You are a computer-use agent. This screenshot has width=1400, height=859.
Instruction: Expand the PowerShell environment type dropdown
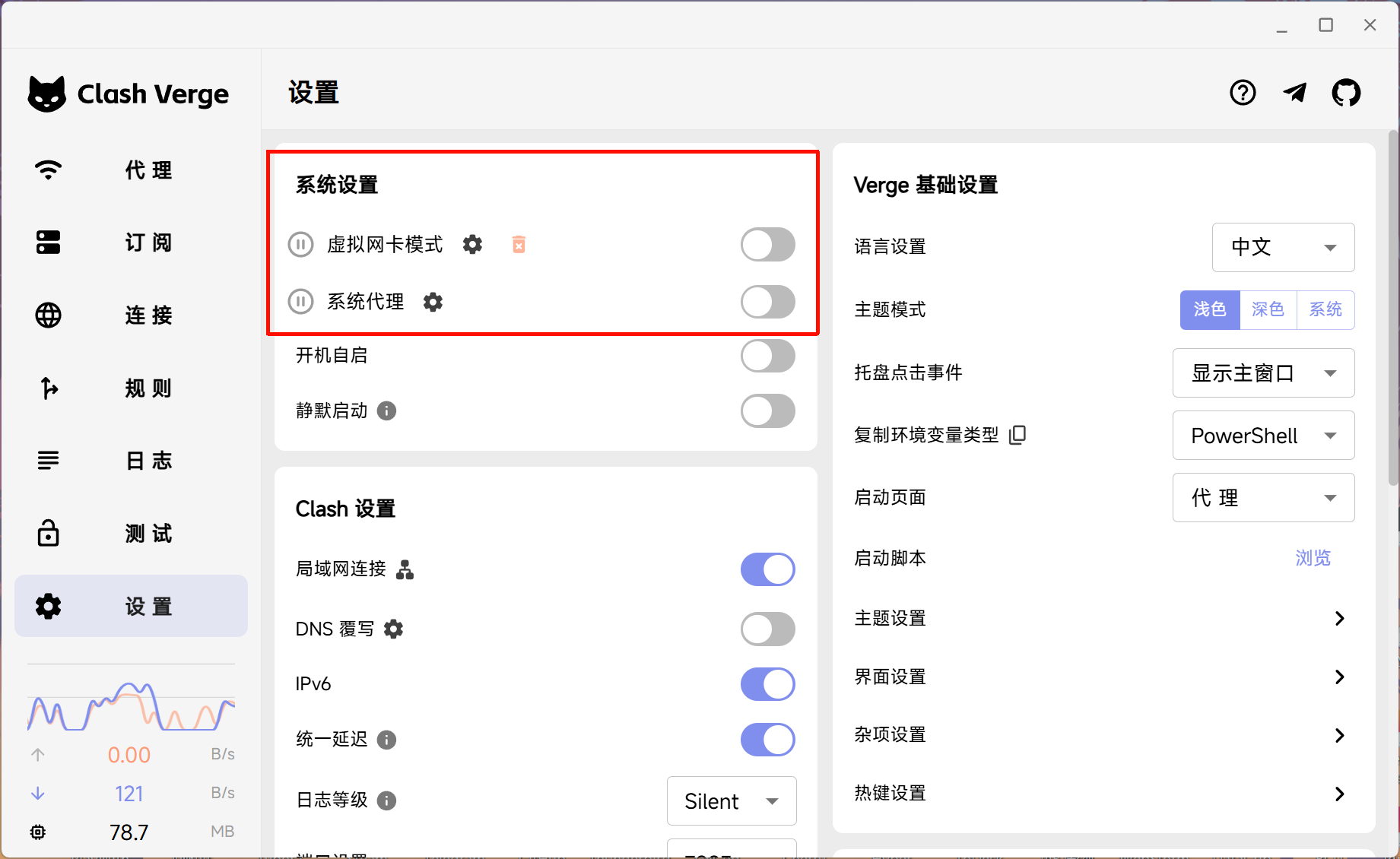tap(1262, 436)
